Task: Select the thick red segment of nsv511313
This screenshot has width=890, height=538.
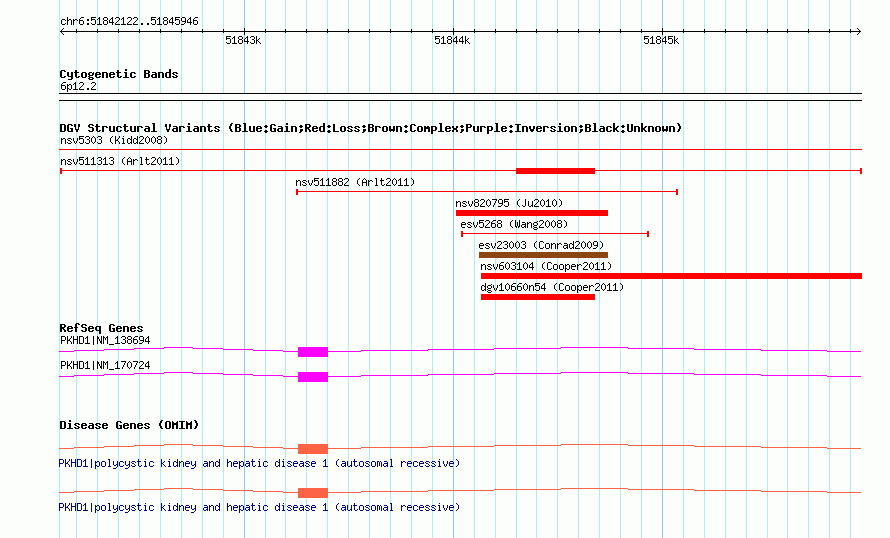Action: coord(555,171)
